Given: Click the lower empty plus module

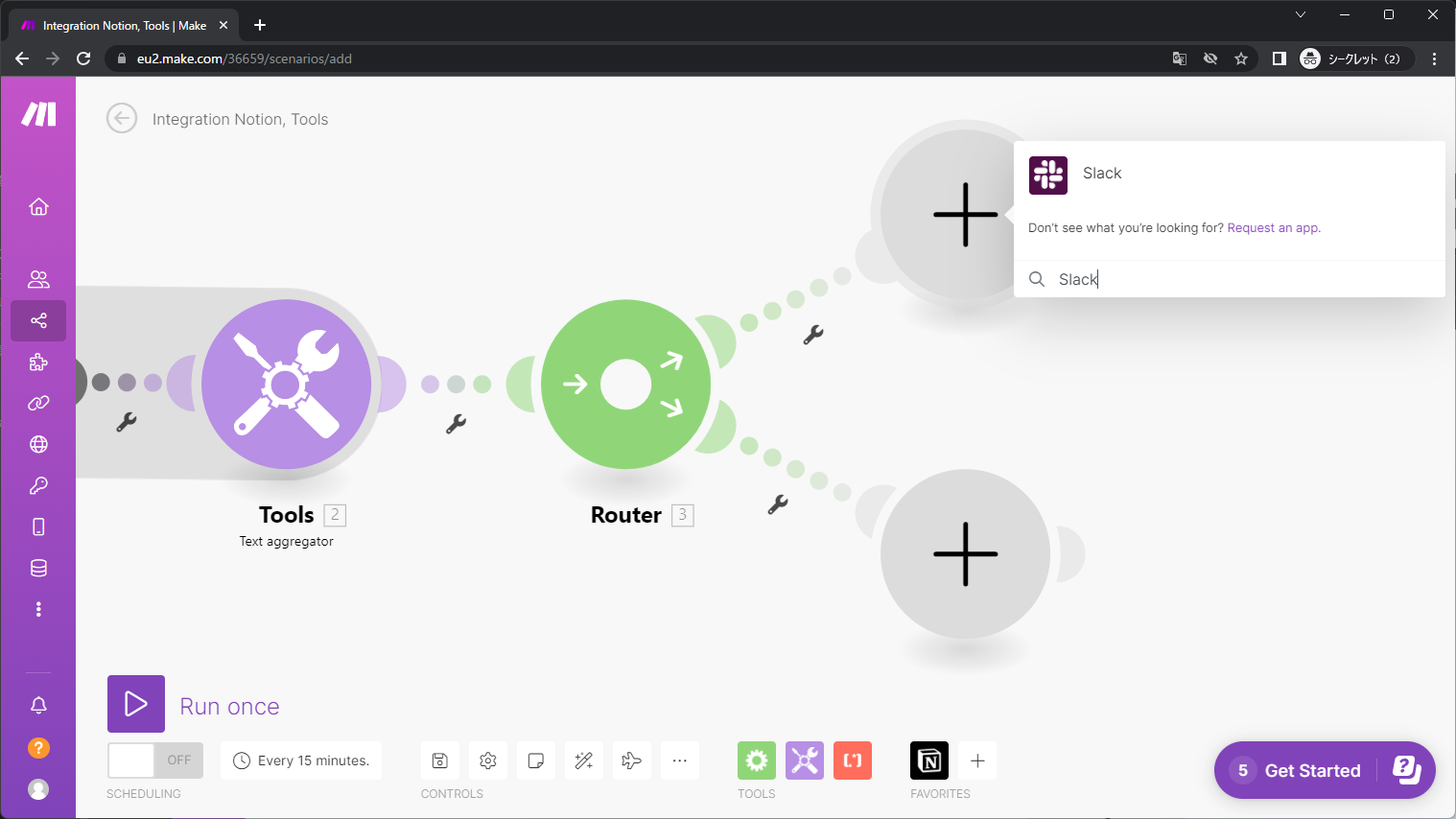Looking at the screenshot, I should [965, 554].
